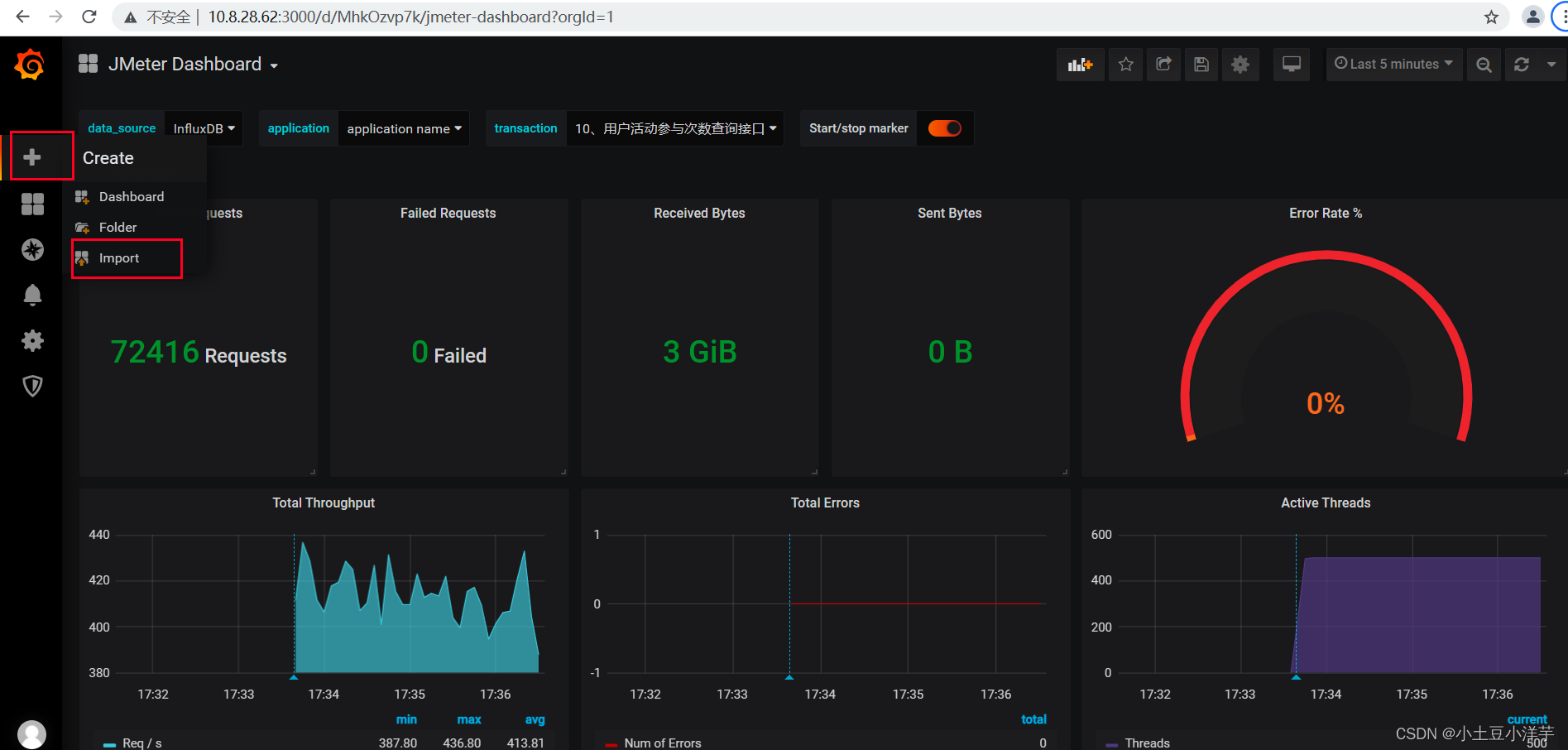Open the Create plus menu in sidebar

pyautogui.click(x=32, y=156)
